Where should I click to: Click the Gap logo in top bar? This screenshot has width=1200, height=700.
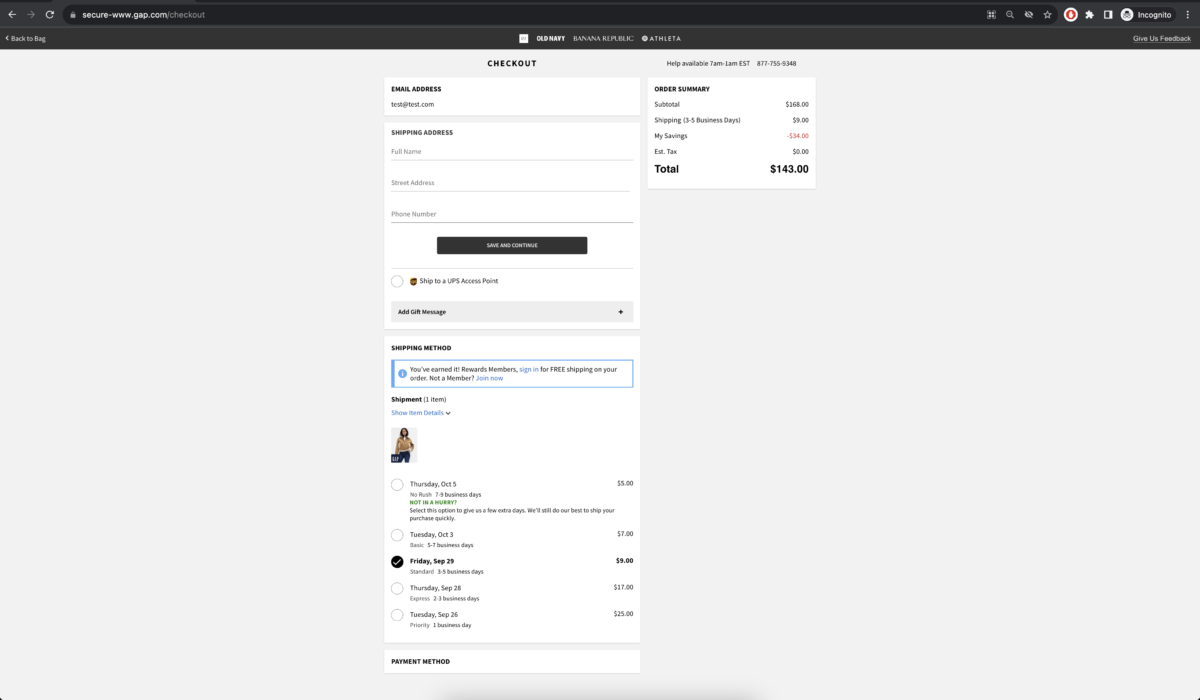tap(523, 38)
